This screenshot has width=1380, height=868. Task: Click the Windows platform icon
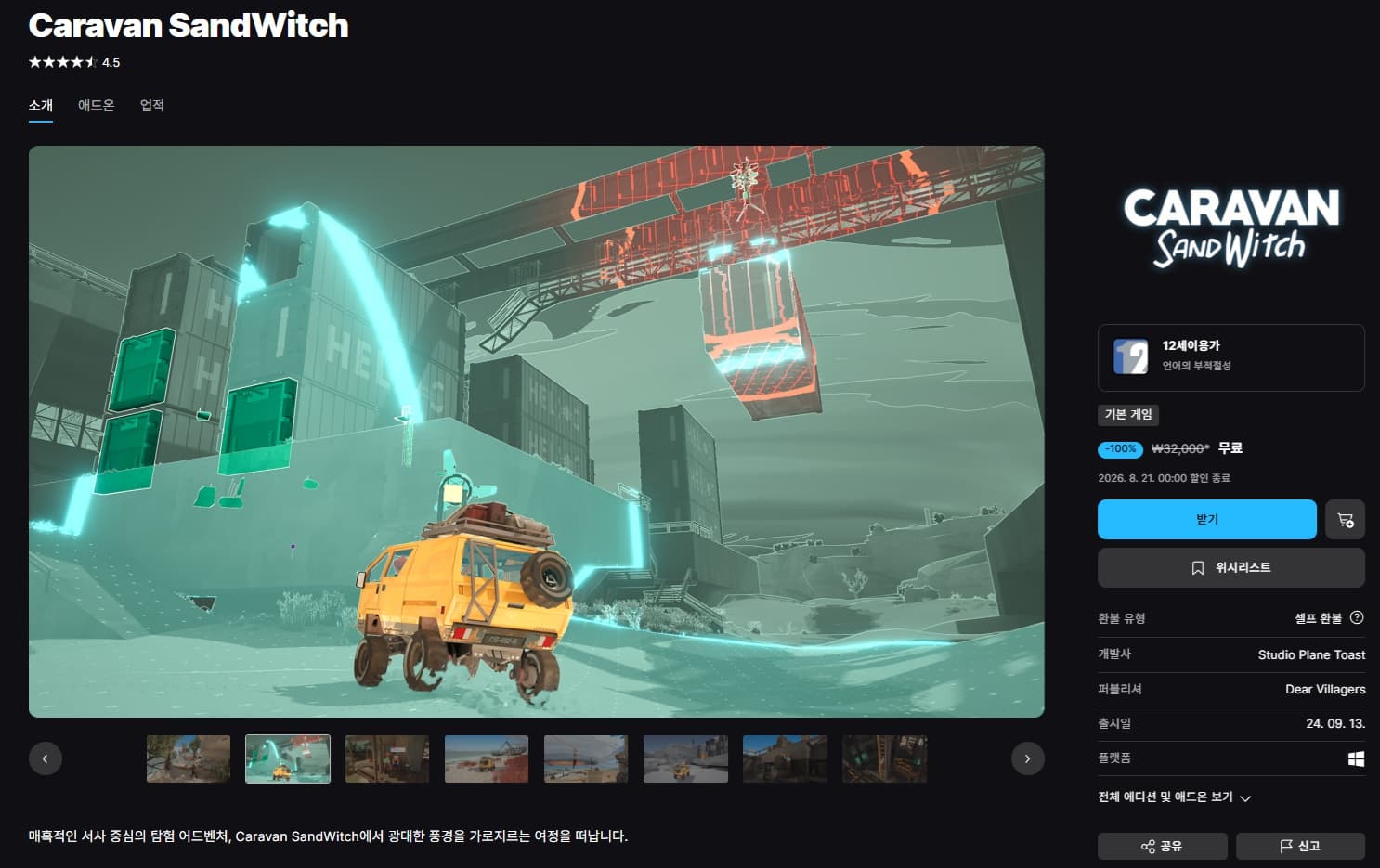(x=1356, y=759)
